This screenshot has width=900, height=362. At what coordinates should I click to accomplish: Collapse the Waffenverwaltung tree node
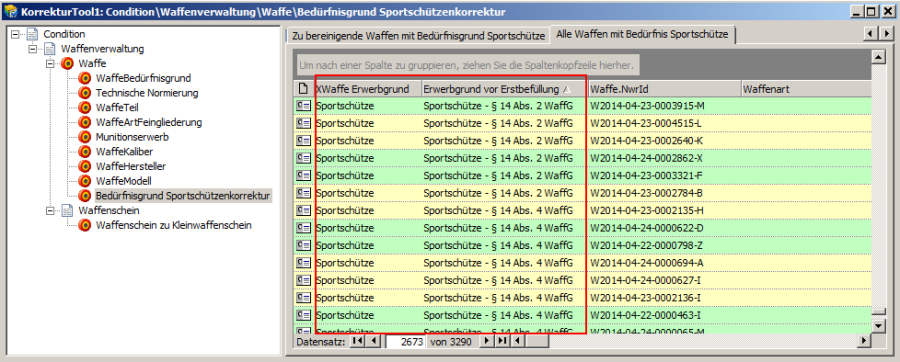[x=32, y=49]
